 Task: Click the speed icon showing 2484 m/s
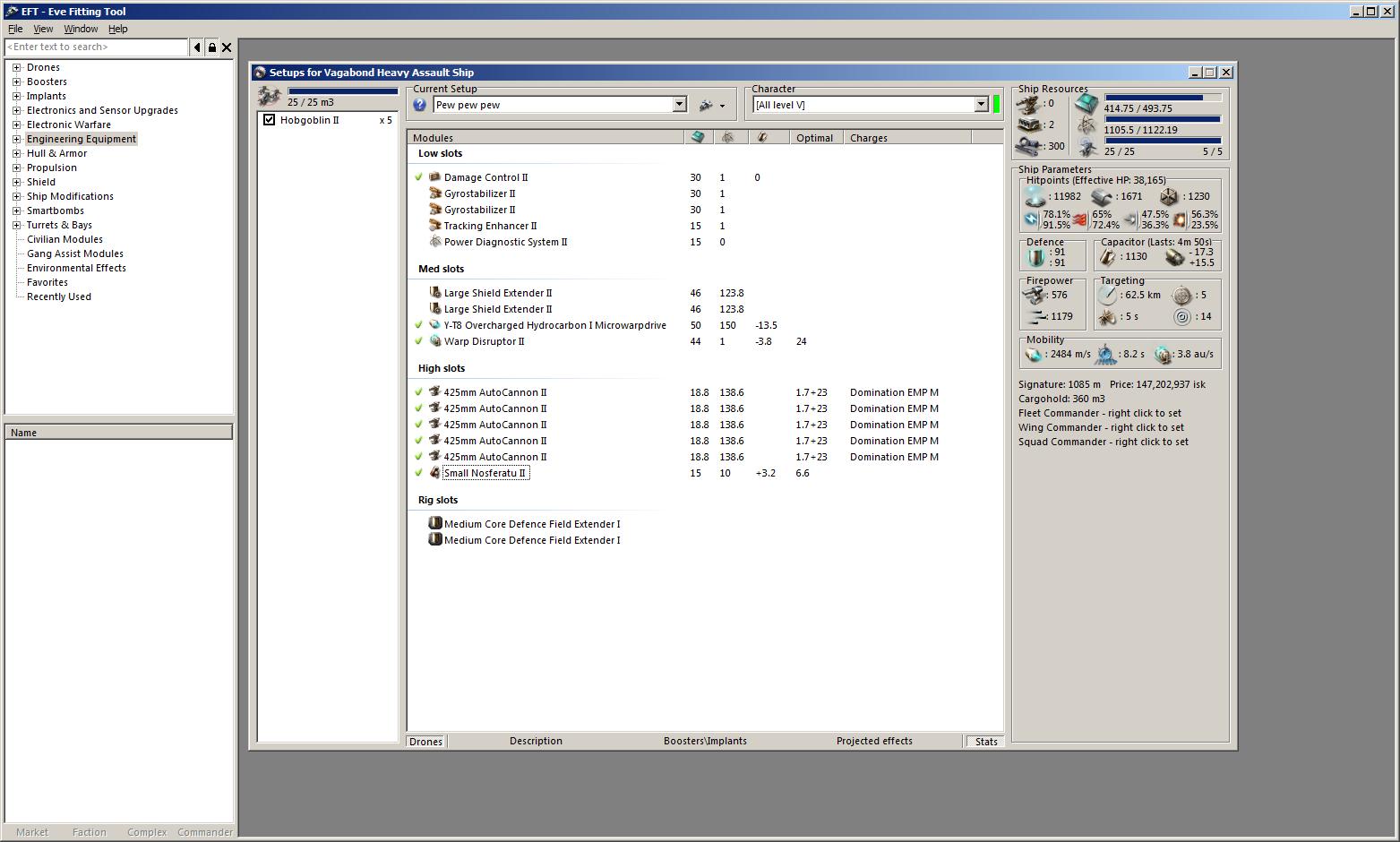click(1035, 355)
